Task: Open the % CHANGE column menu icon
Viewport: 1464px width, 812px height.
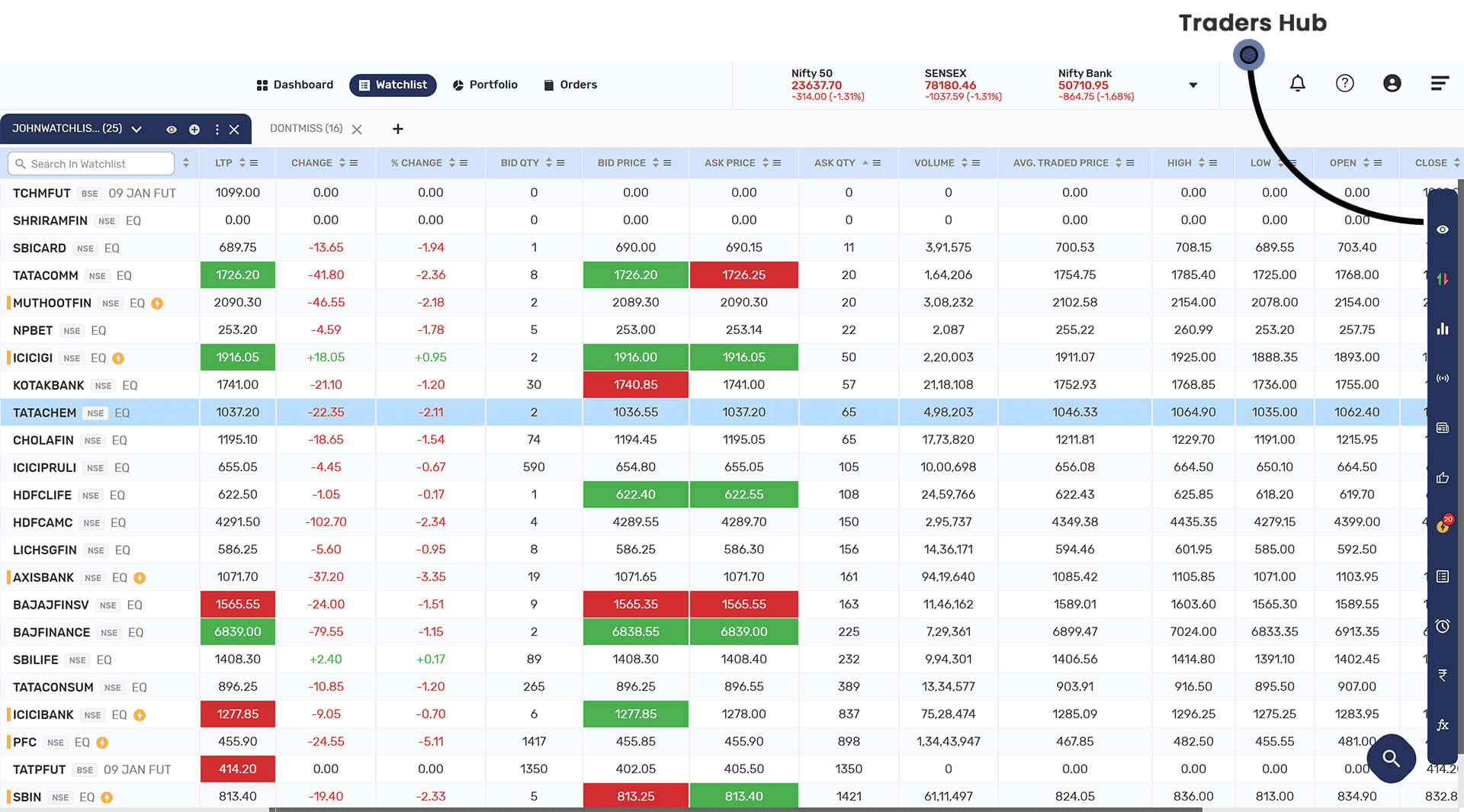Action: point(464,163)
